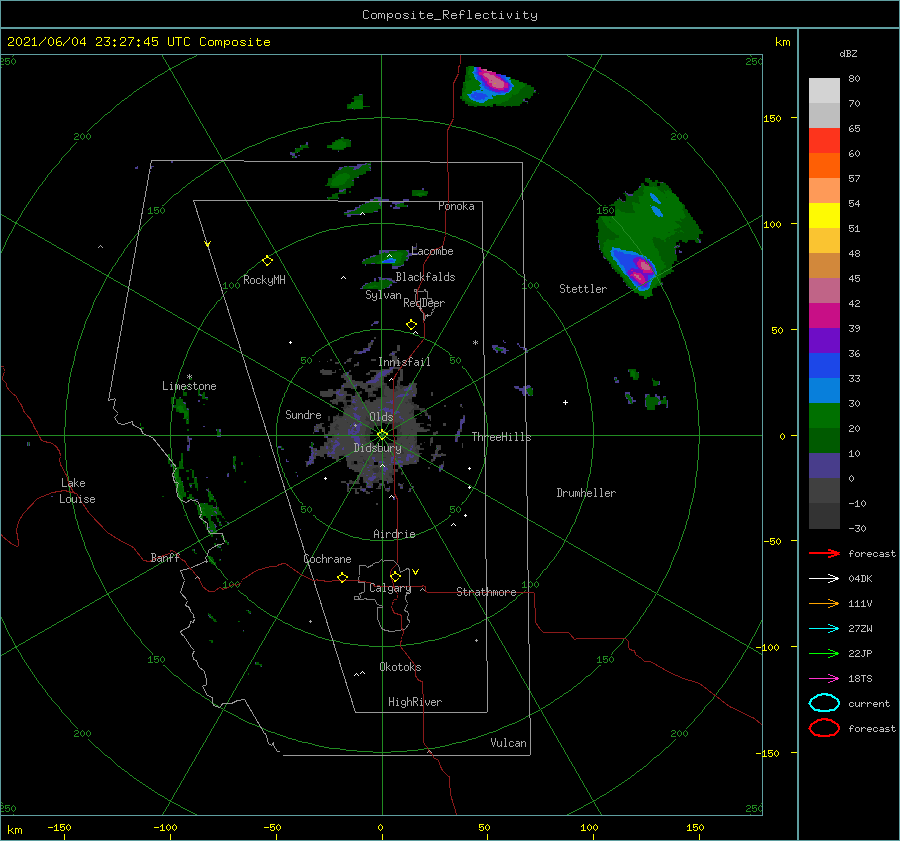
Task: Click the yellow diamond marker below RedDeer
Action: [x=412, y=325]
